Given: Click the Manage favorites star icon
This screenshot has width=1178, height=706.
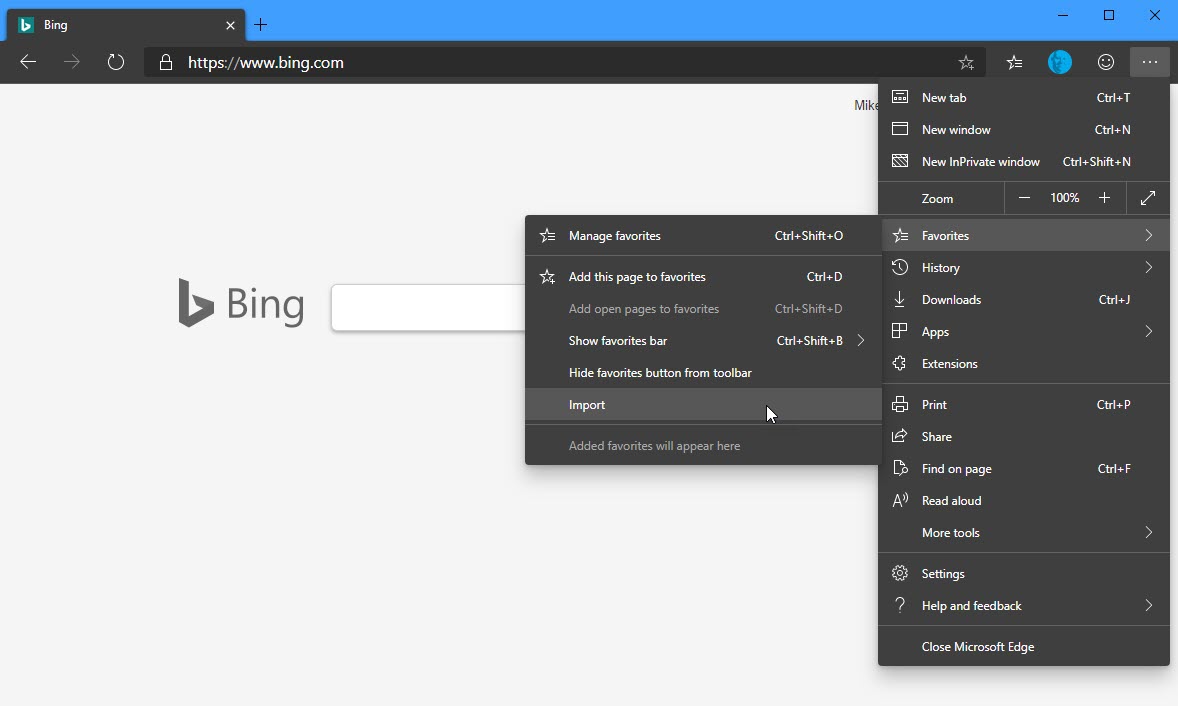Looking at the screenshot, I should (x=548, y=236).
